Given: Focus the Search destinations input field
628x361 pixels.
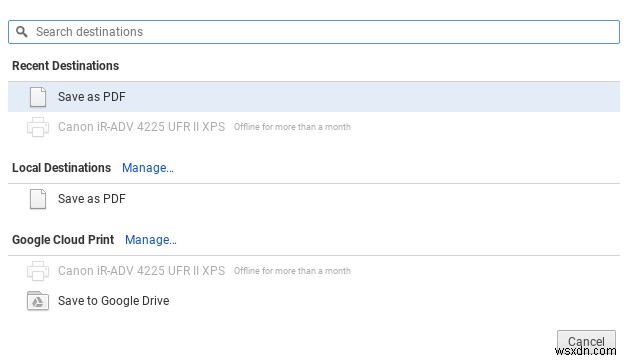Looking at the screenshot, I should click(x=314, y=32).
